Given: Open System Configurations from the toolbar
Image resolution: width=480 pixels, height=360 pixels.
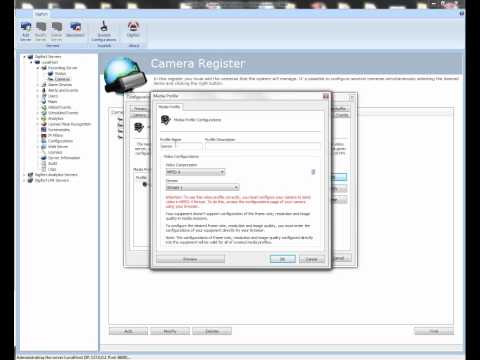Looking at the screenshot, I should point(104,31).
